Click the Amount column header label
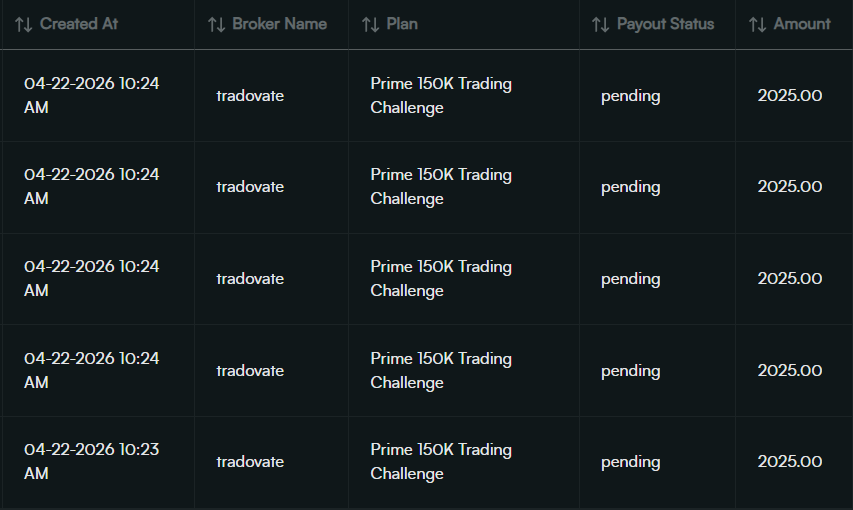Viewport: 853px width, 510px height. (802, 24)
